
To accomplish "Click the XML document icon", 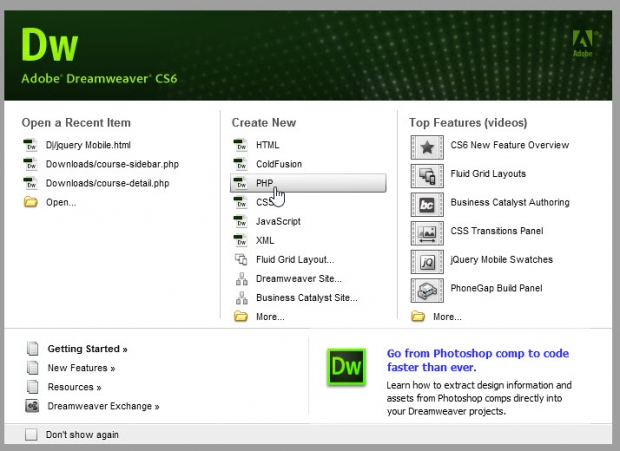I will [241, 240].
